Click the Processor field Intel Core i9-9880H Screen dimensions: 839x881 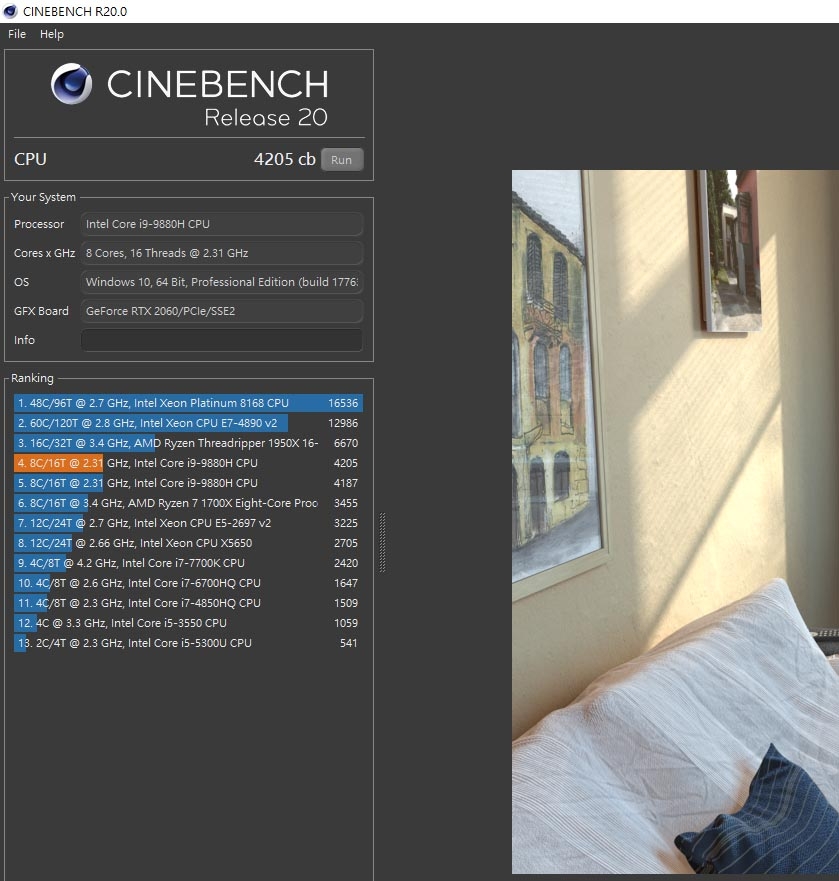(x=221, y=224)
